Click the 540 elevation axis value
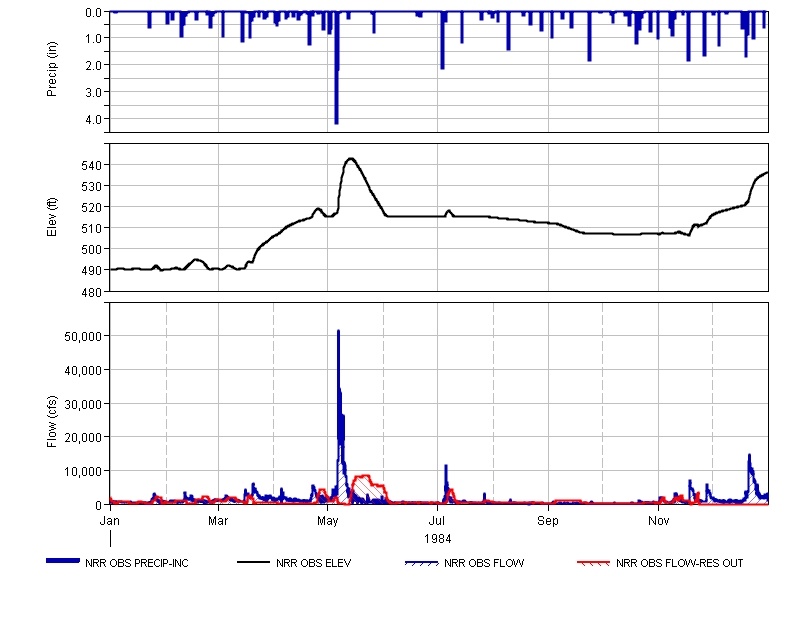 (x=92, y=165)
